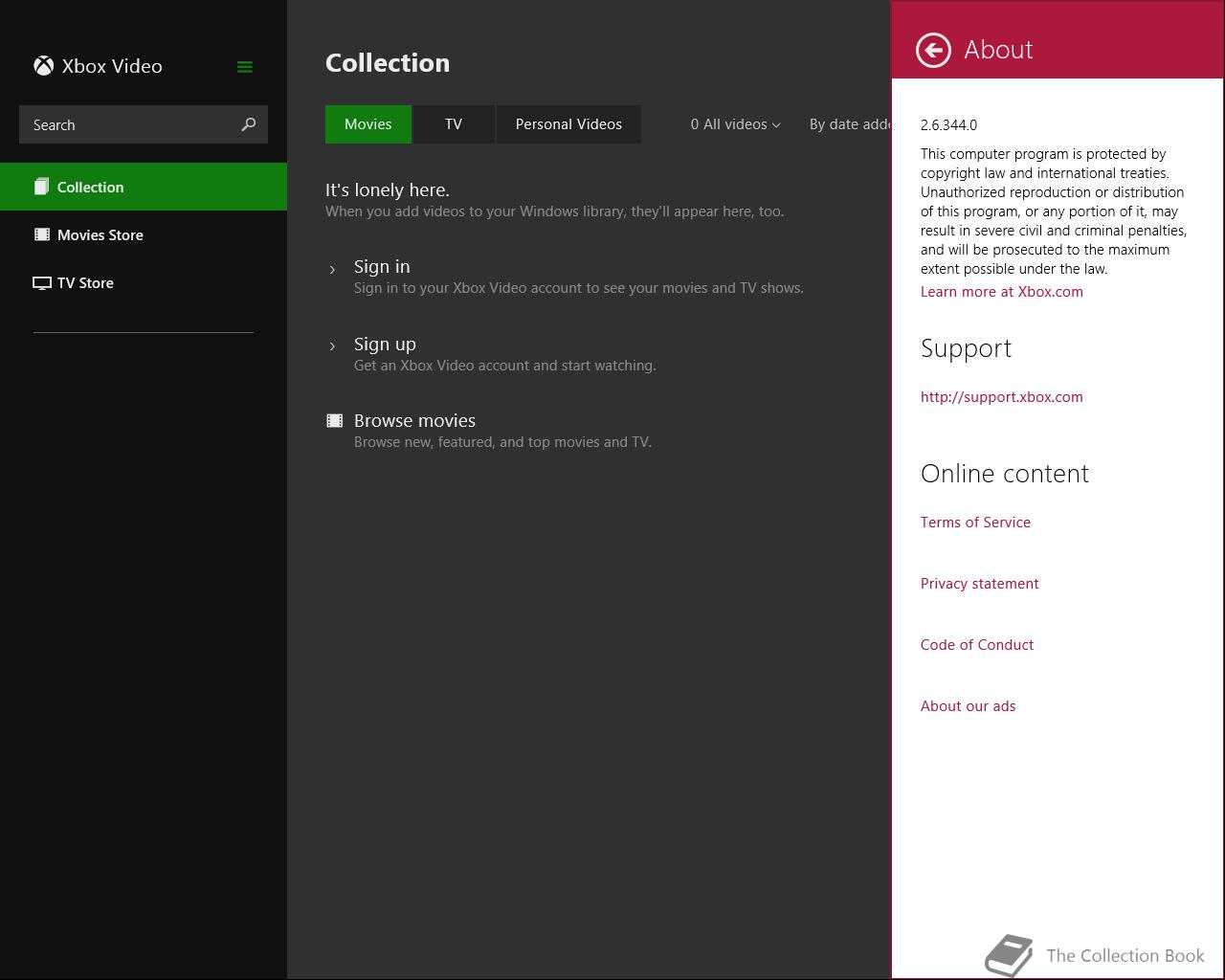Select the Movies tab

(368, 124)
